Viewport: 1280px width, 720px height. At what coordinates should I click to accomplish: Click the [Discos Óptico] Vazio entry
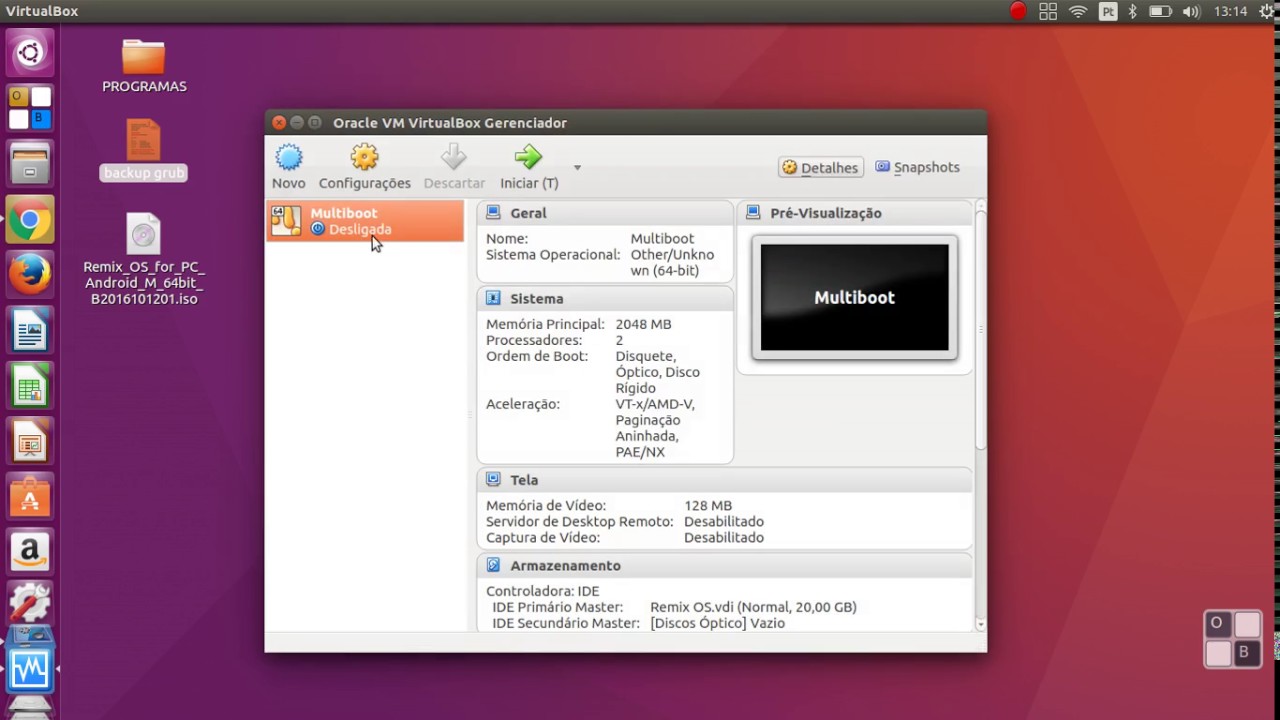coord(717,623)
